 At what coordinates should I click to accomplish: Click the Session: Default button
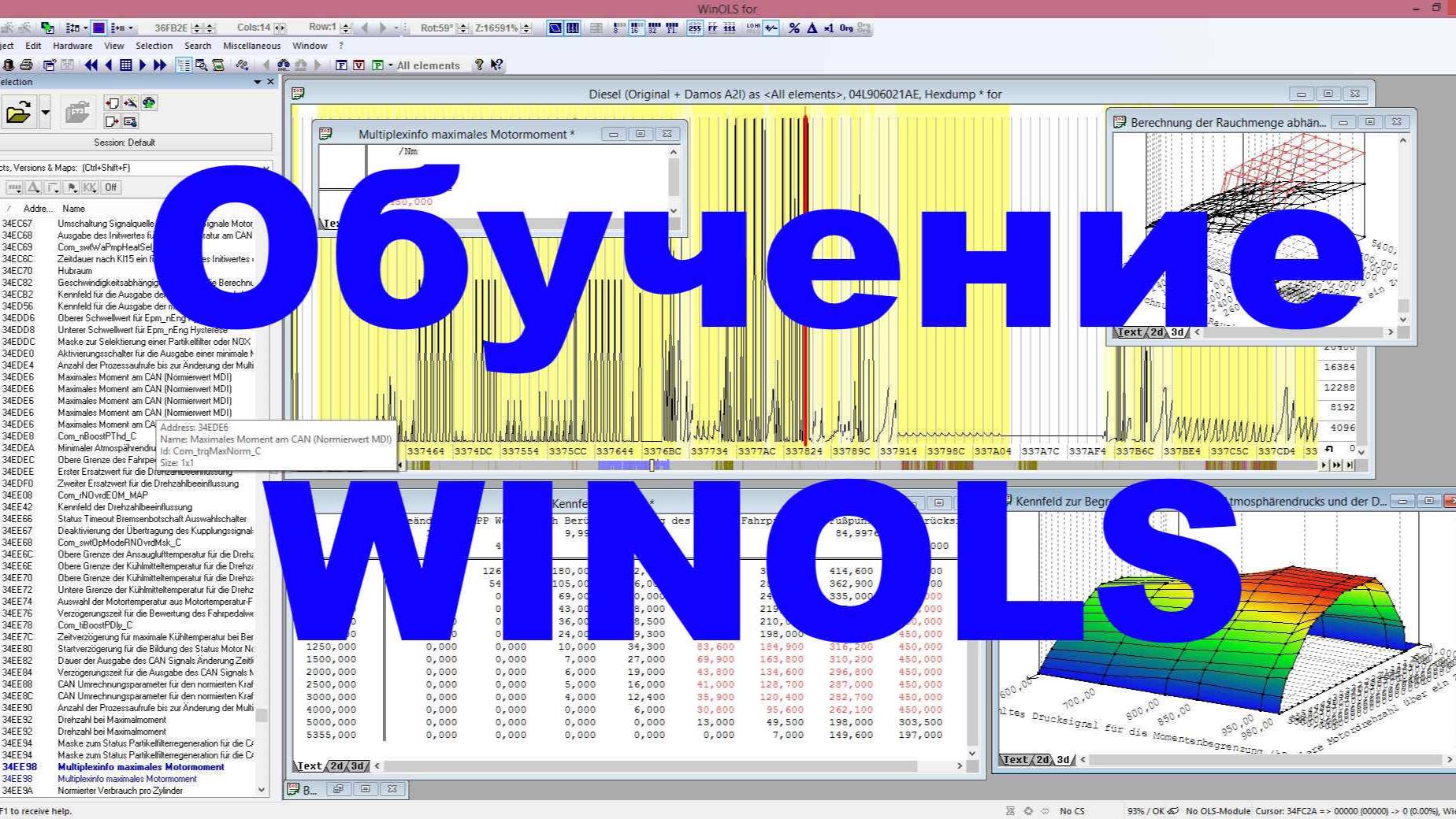point(134,143)
